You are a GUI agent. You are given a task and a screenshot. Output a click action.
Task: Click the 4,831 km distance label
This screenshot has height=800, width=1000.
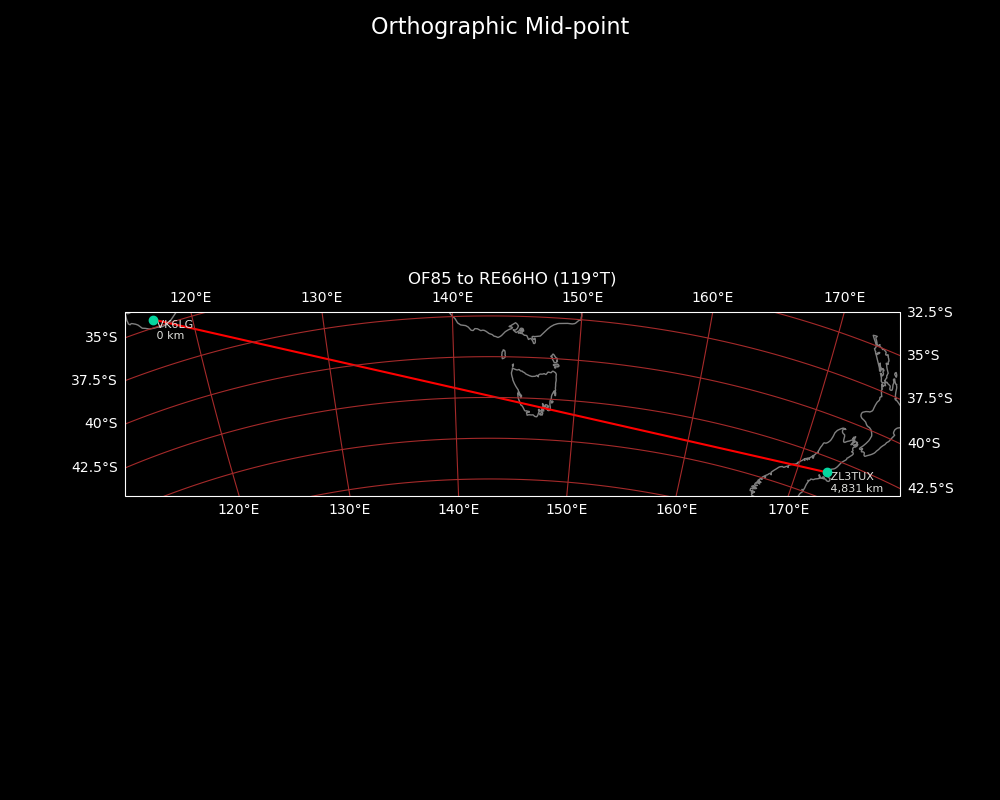(x=856, y=489)
